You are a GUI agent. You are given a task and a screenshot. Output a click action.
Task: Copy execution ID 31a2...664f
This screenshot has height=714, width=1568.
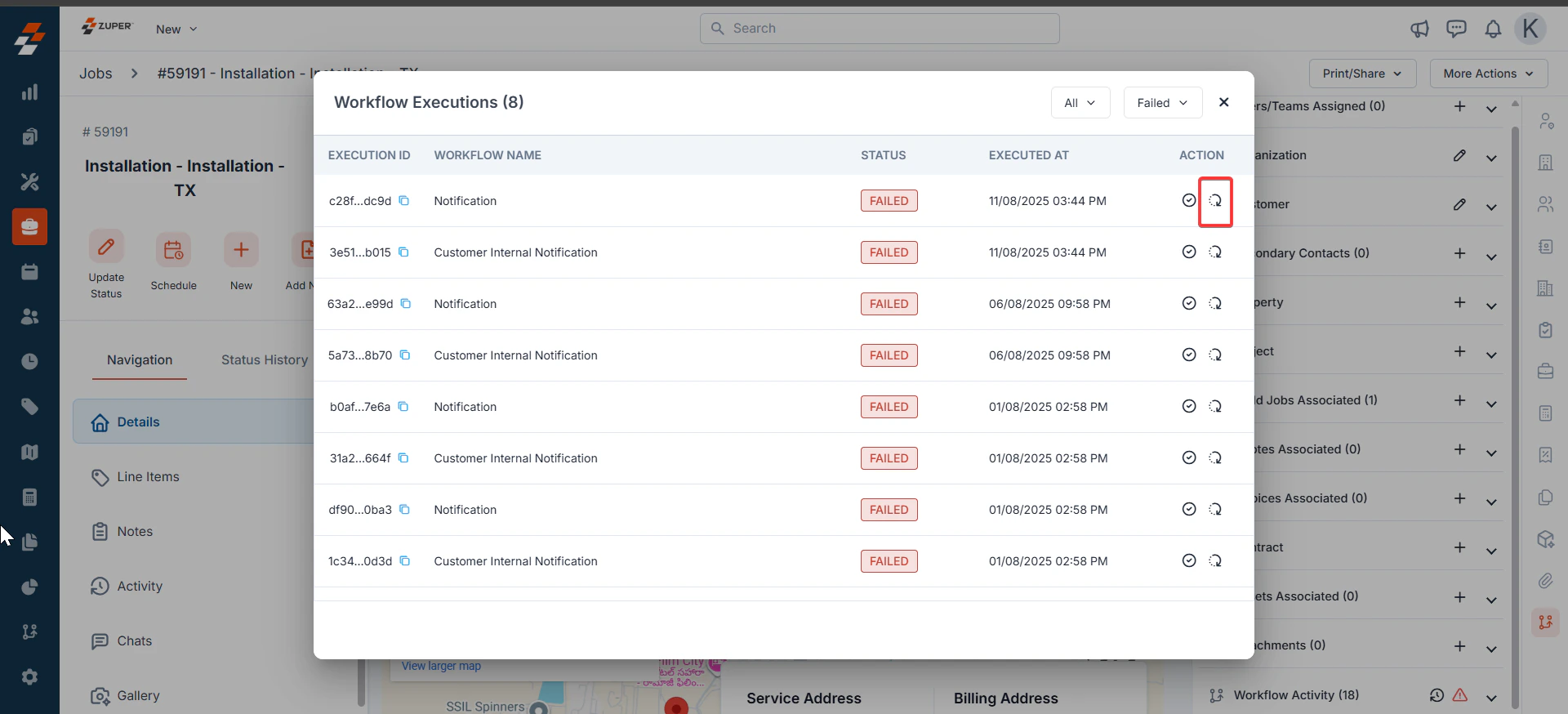(403, 458)
